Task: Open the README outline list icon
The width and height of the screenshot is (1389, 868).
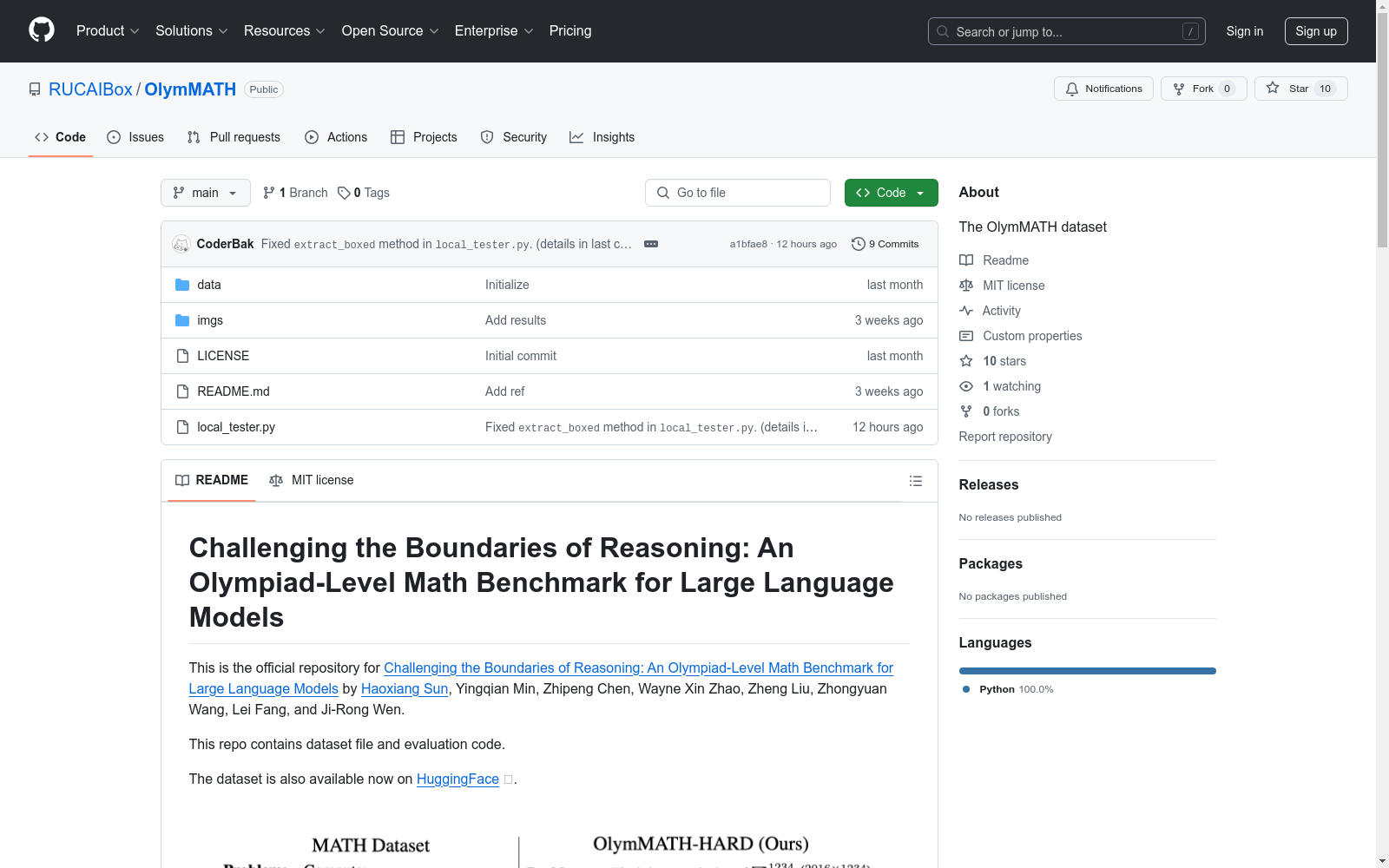Action: pyautogui.click(x=916, y=481)
